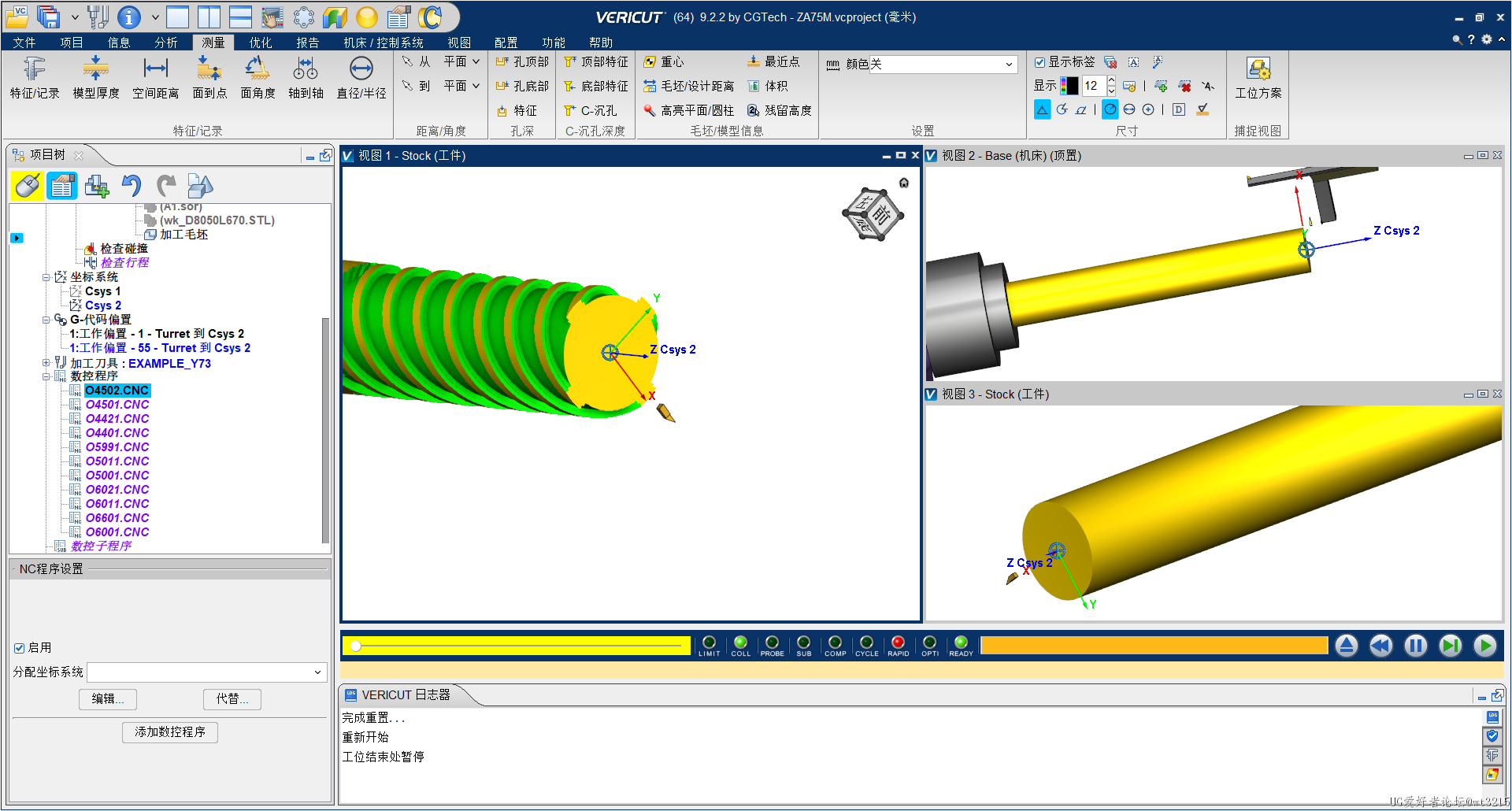Open the 帮助 menu
This screenshot has height=811, width=1512.
(601, 43)
